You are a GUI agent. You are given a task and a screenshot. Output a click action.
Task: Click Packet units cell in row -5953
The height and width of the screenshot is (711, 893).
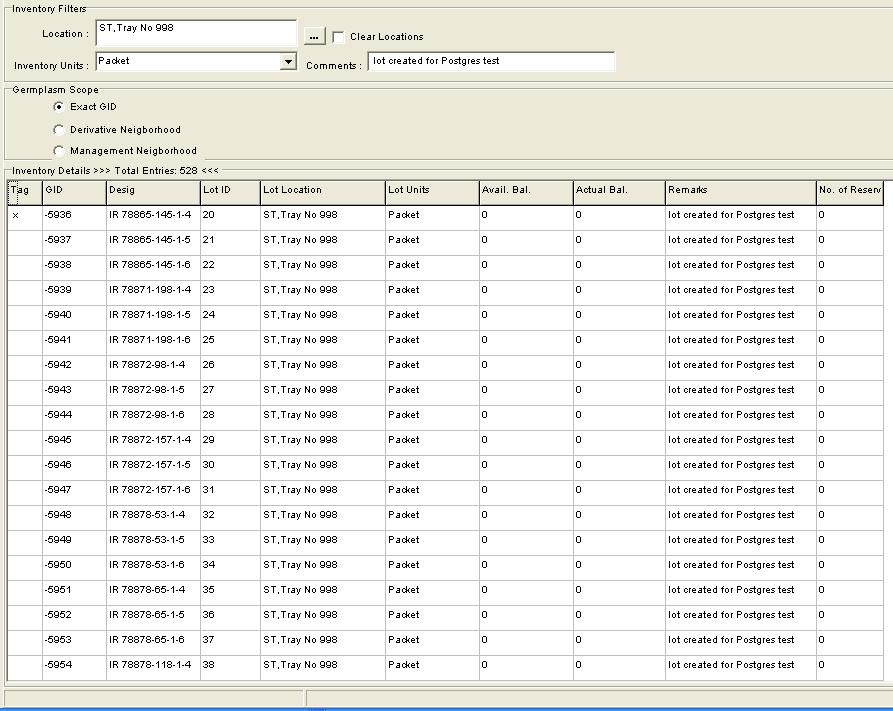point(433,643)
